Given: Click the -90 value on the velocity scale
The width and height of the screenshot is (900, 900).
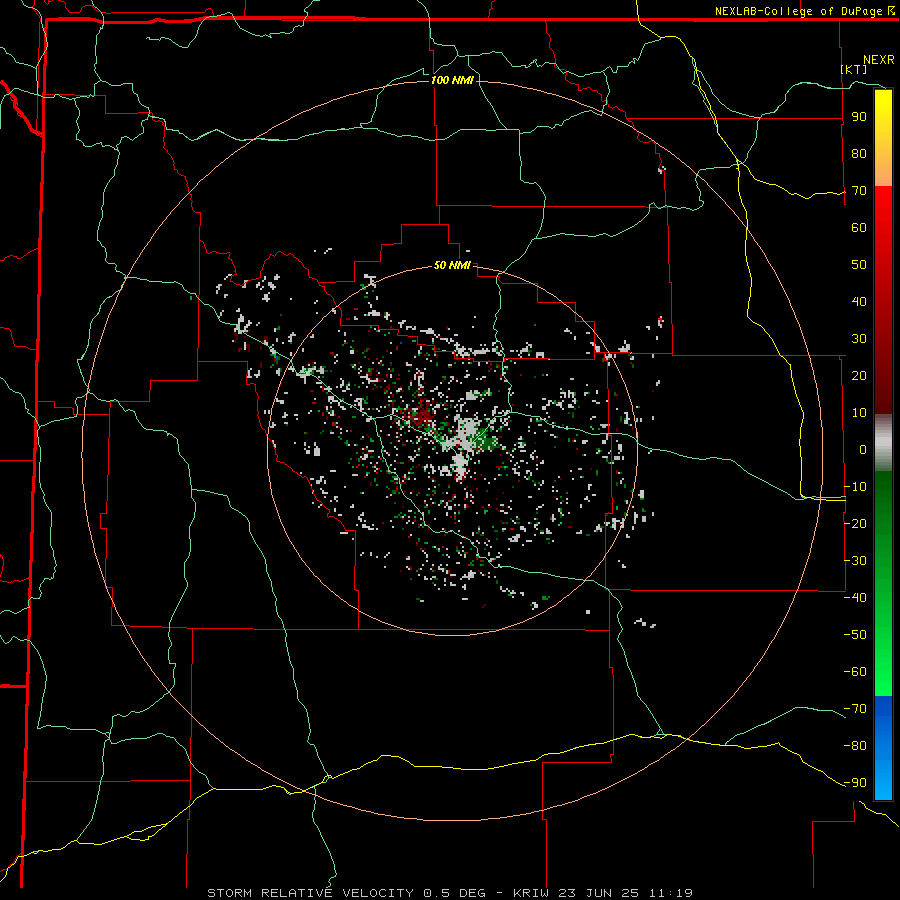Looking at the screenshot, I should [x=855, y=783].
